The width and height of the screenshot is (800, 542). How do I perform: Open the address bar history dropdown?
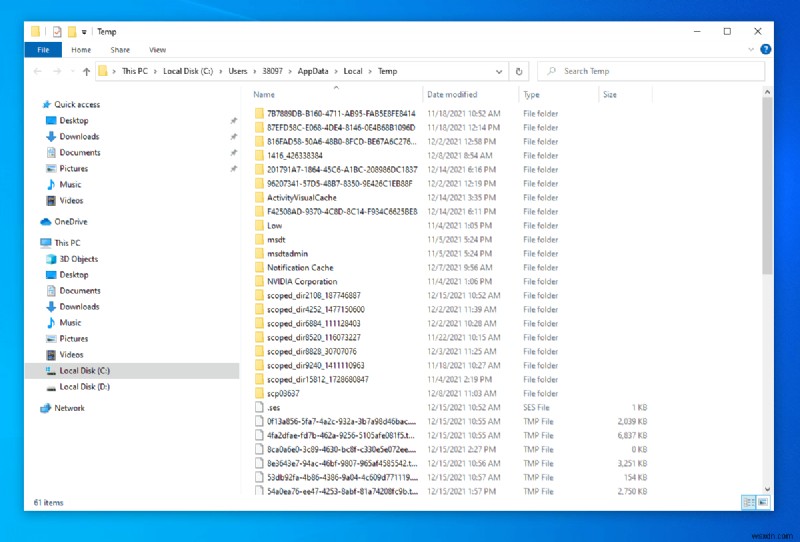click(x=498, y=71)
